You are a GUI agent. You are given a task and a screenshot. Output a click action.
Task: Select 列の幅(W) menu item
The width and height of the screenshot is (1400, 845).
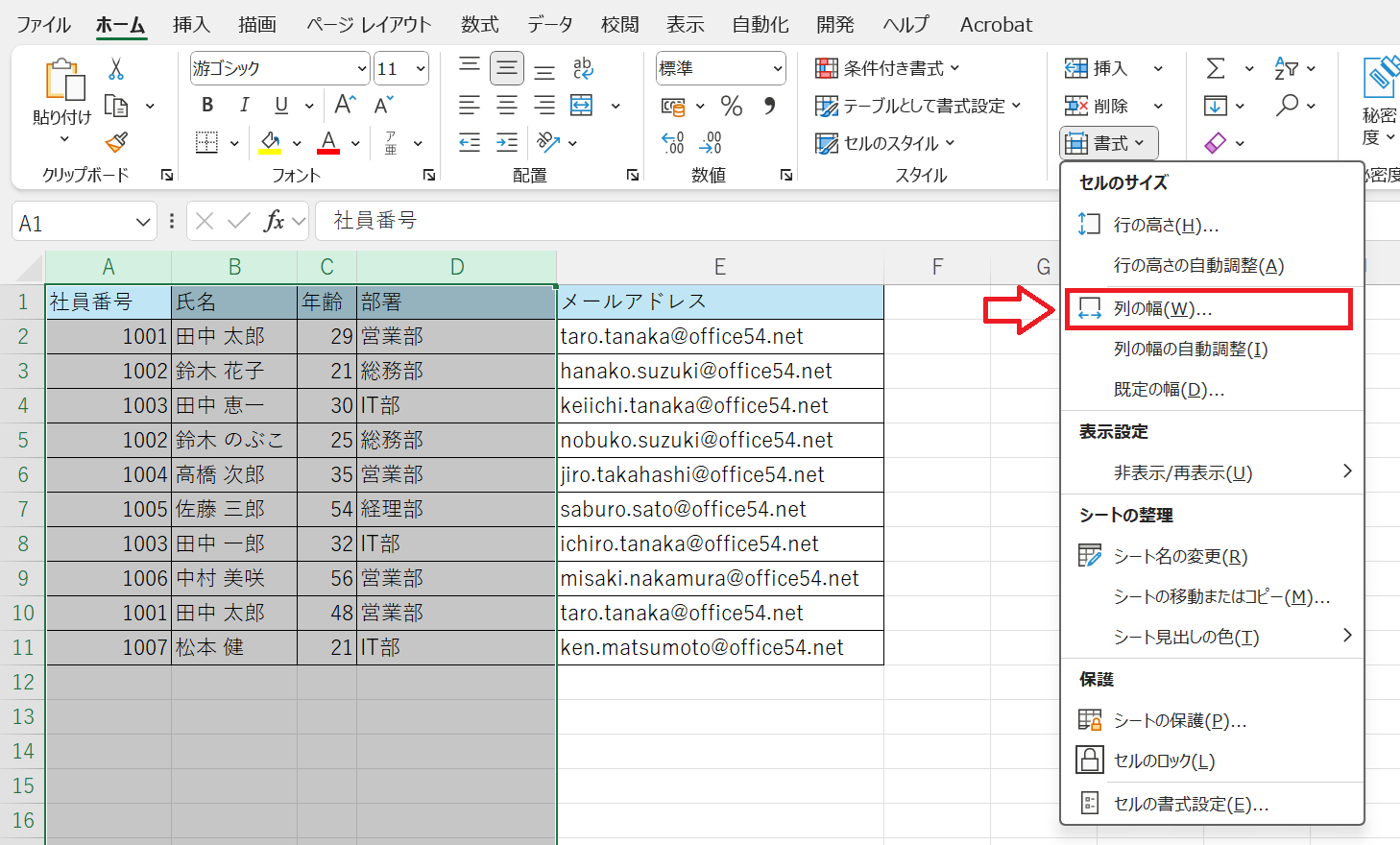point(1162,309)
